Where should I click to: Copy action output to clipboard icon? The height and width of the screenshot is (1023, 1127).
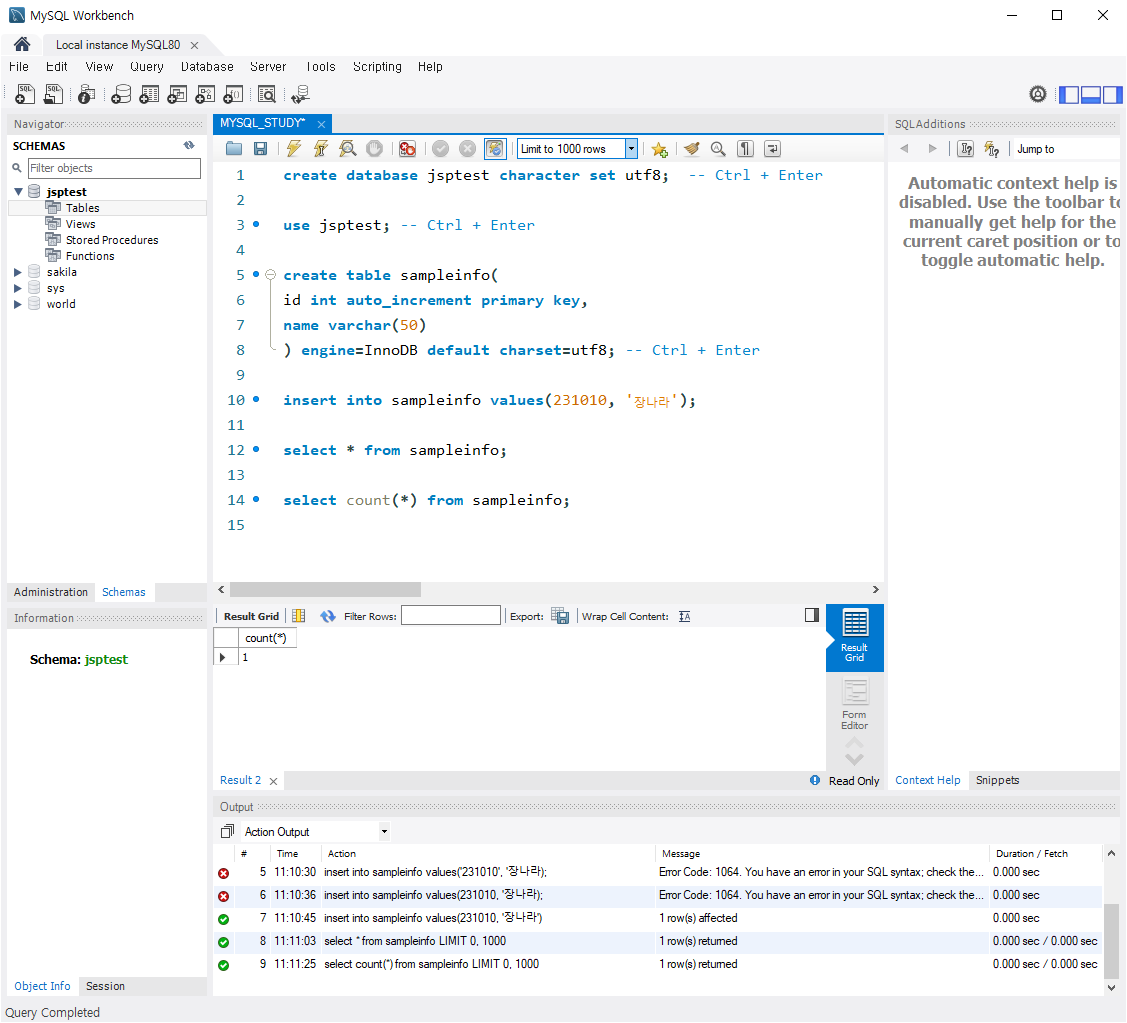pyautogui.click(x=227, y=831)
